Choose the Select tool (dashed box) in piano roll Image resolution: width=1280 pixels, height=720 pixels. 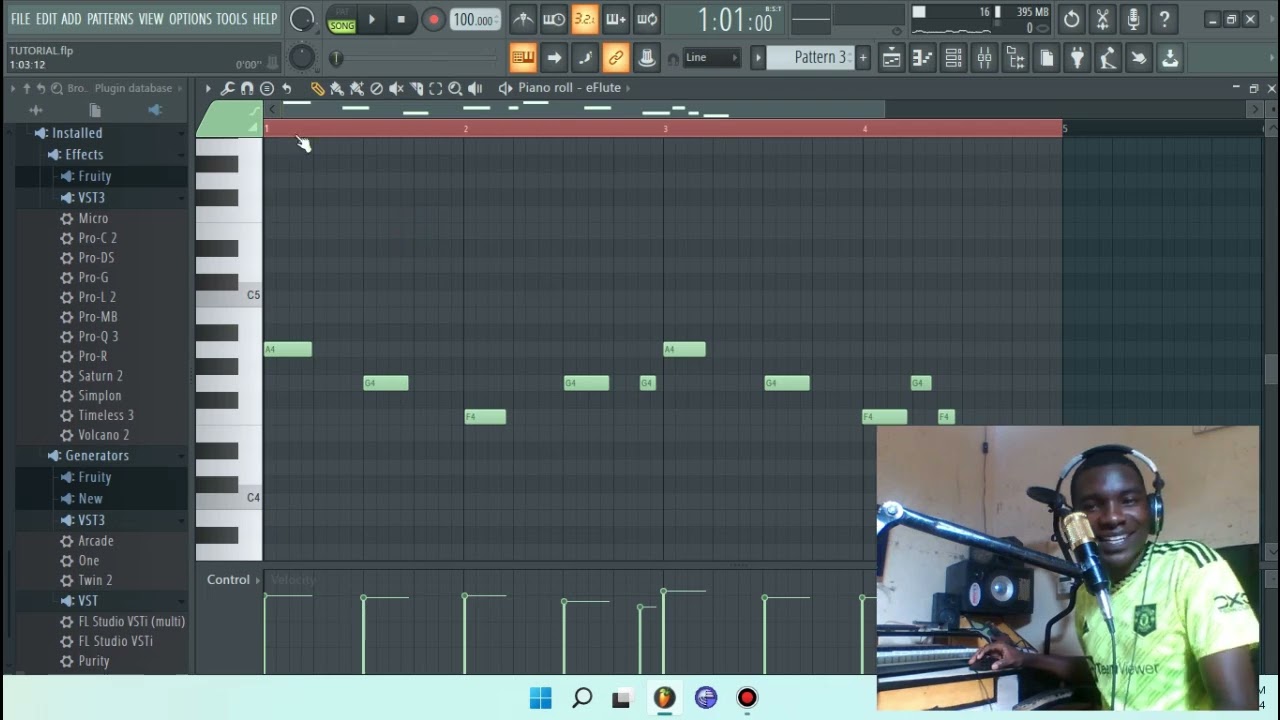(435, 88)
